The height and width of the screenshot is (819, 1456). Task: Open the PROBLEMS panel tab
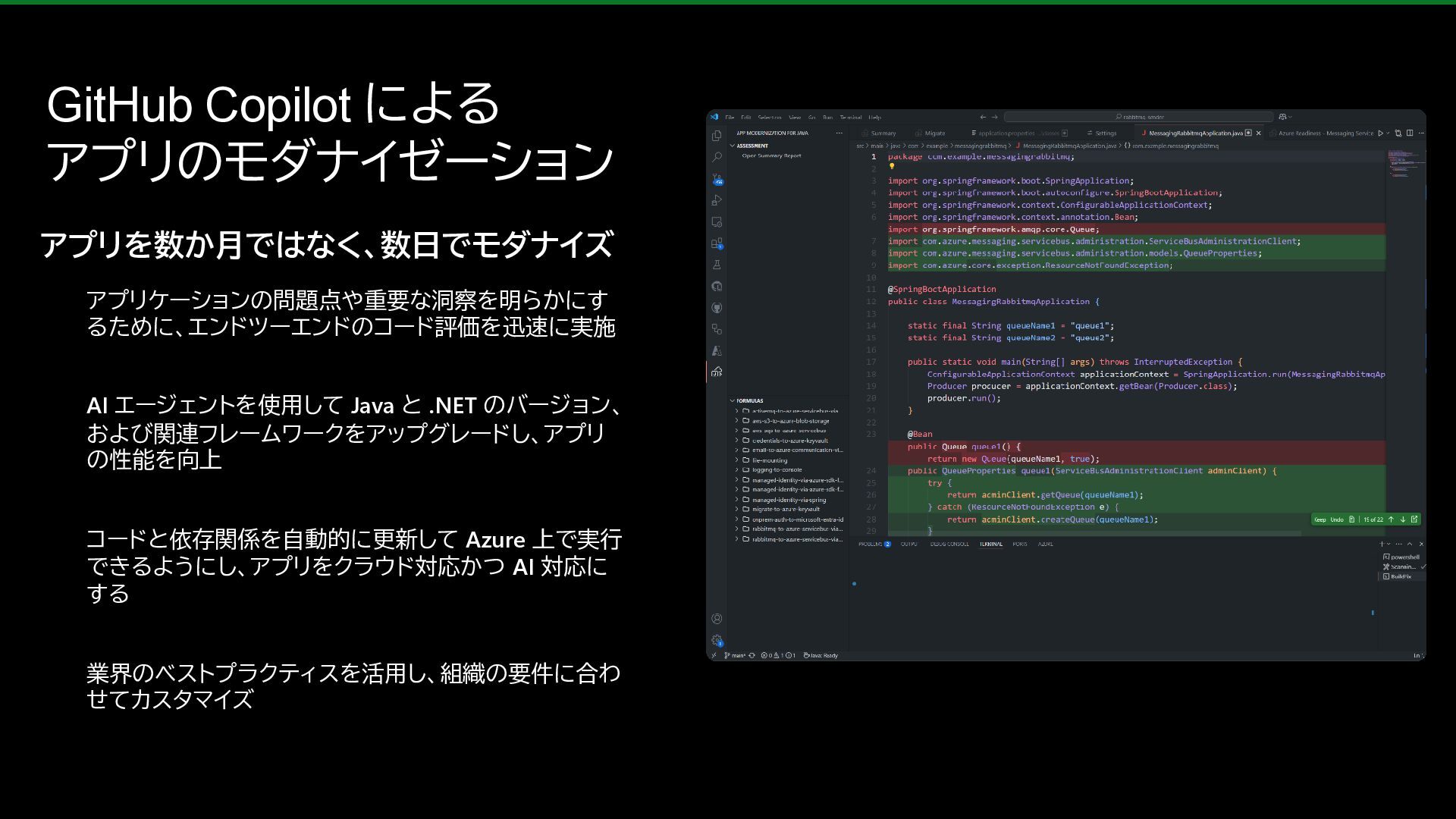(x=871, y=544)
